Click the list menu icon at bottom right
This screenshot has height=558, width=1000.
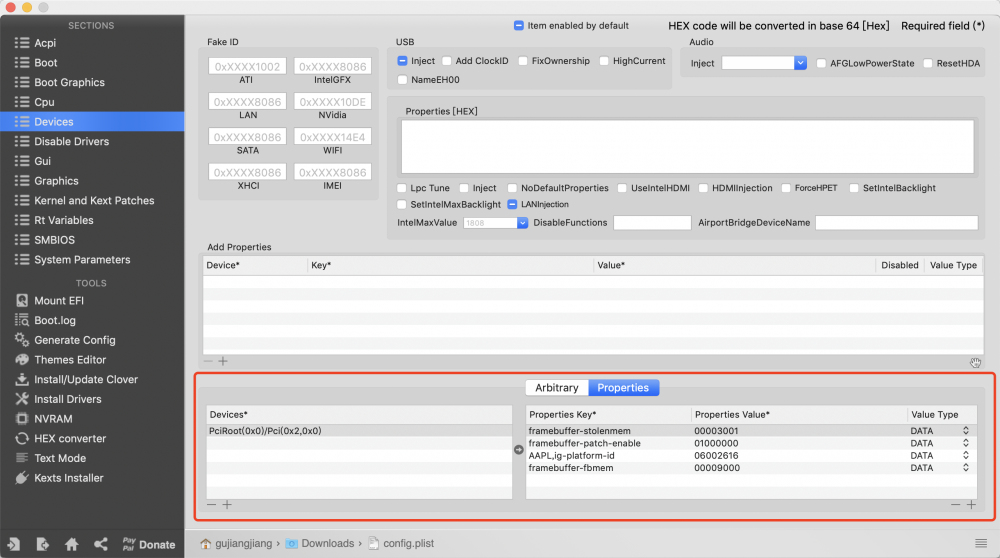pyautogui.click(x=981, y=543)
